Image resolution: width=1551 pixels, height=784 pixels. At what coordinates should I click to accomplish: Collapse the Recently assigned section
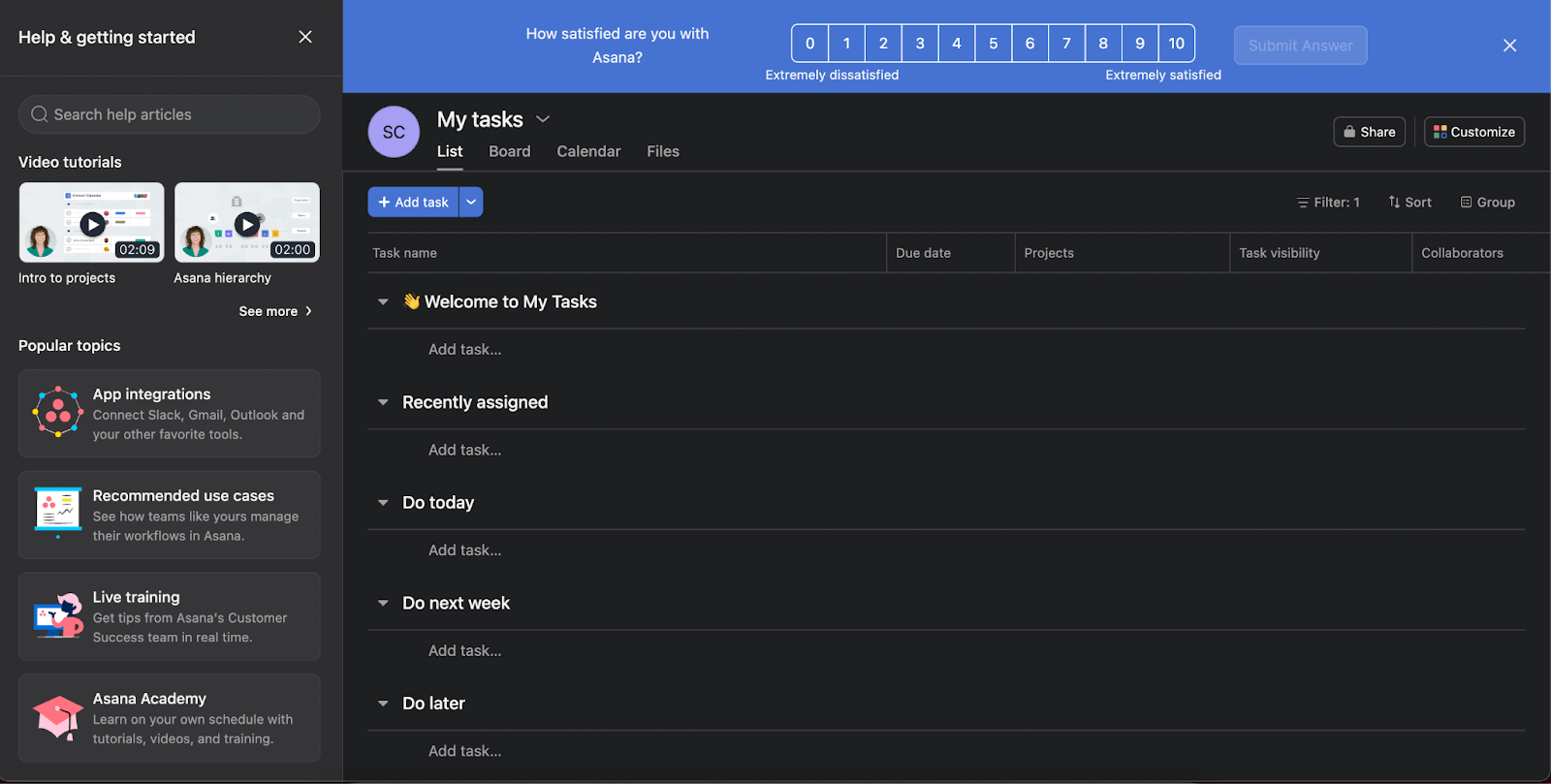tap(383, 402)
